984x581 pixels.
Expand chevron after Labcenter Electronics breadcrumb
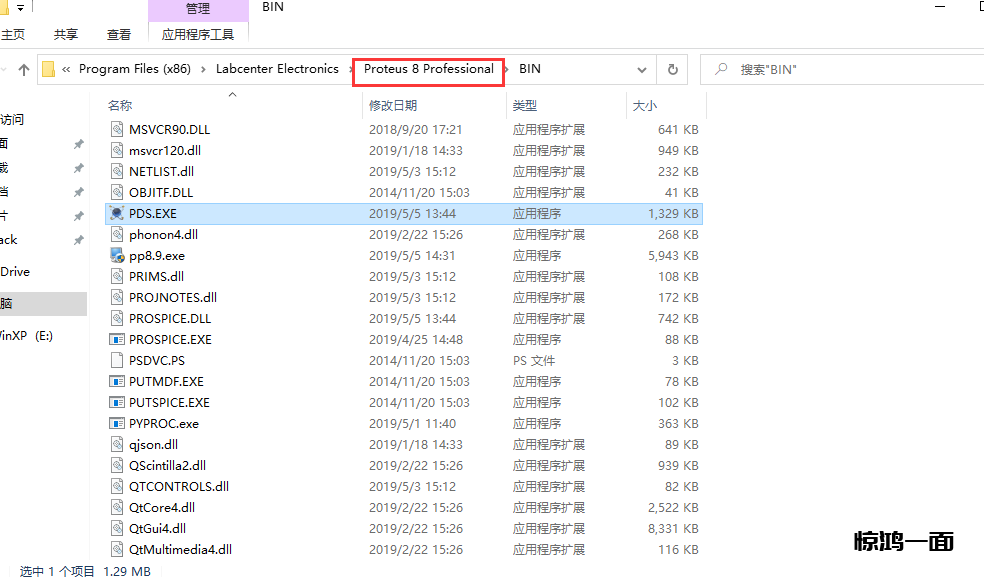point(350,70)
